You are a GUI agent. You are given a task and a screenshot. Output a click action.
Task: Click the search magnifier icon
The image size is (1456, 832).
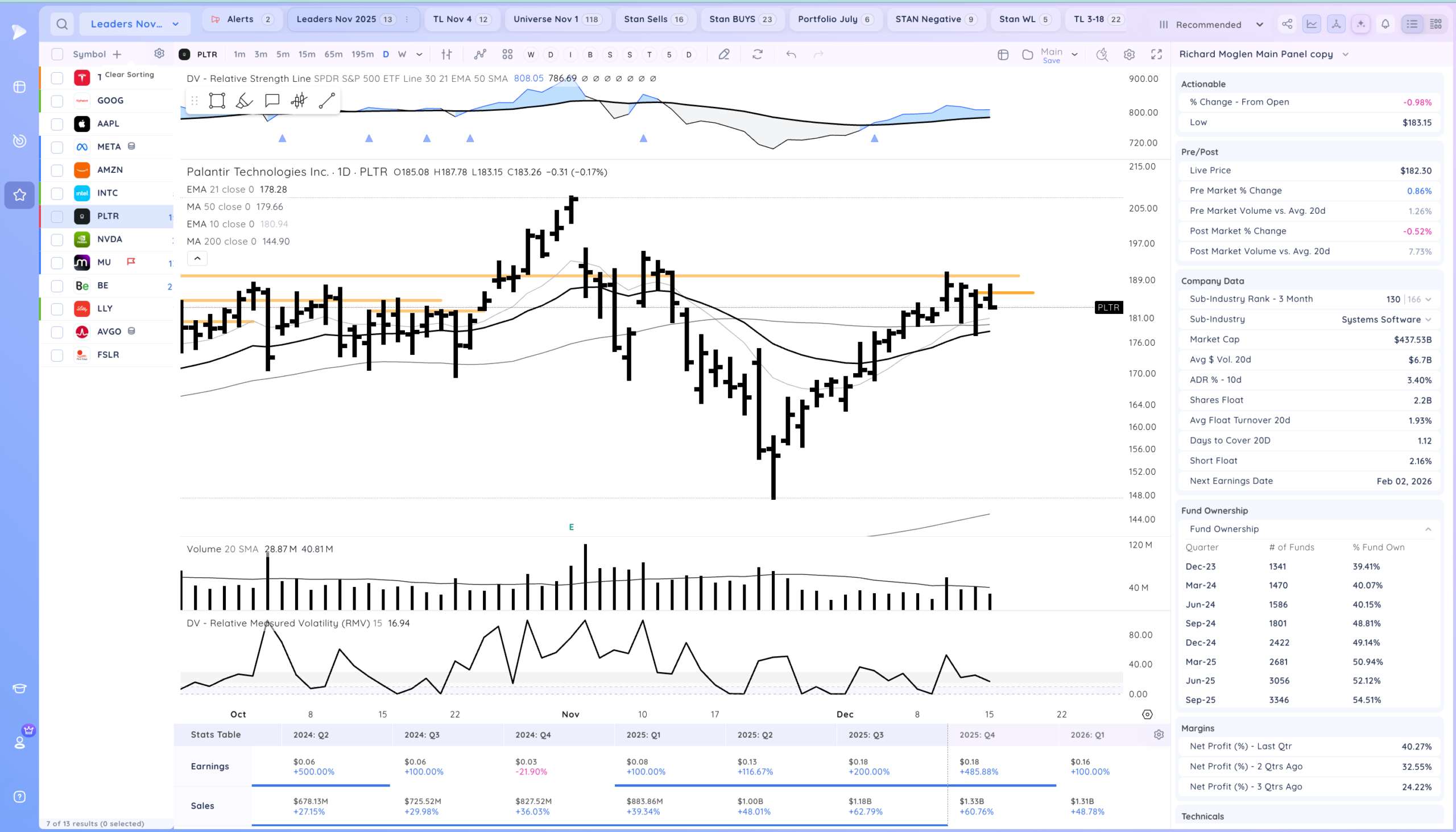coord(62,24)
